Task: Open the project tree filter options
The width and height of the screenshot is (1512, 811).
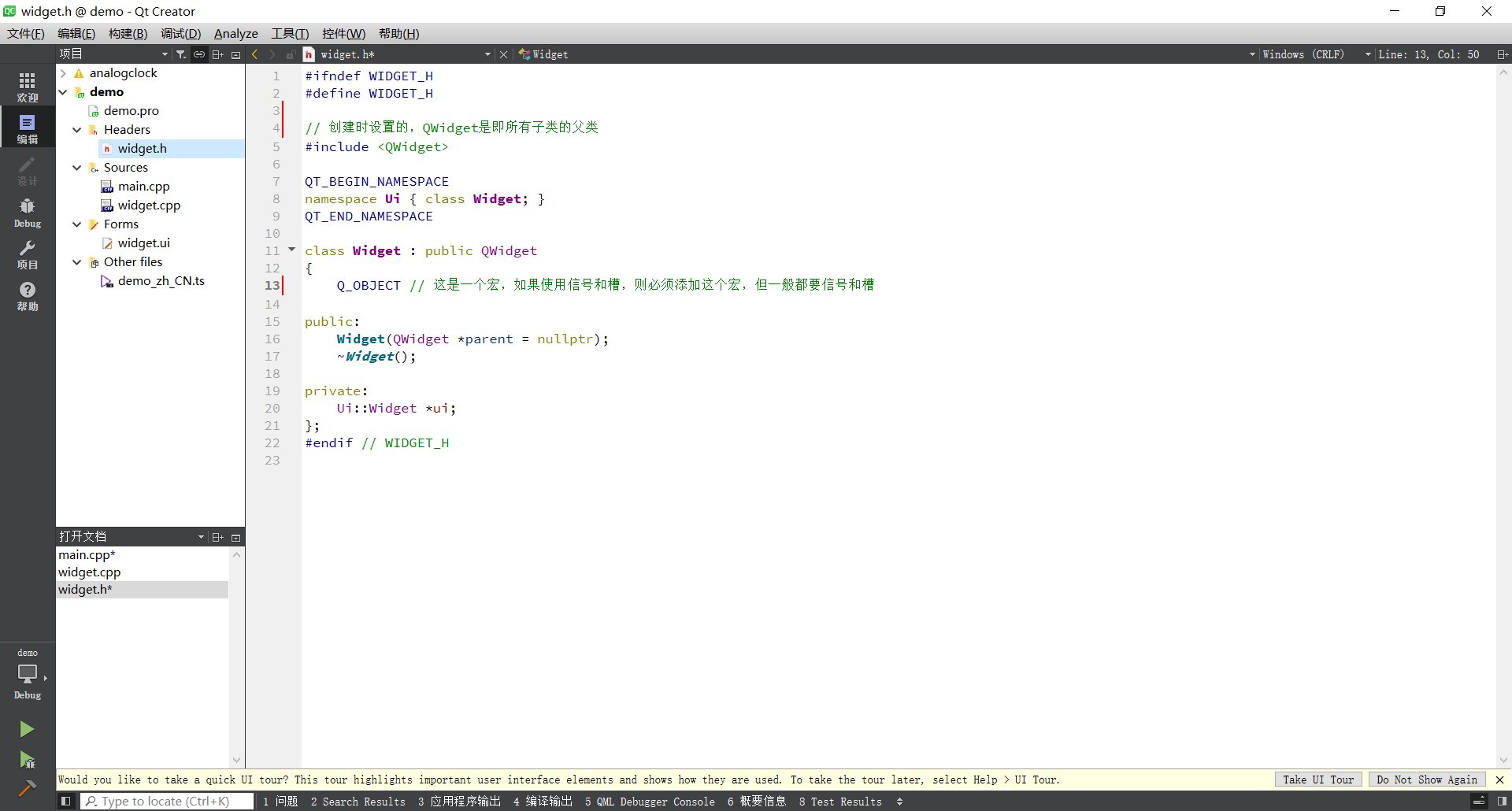Action: click(x=181, y=54)
